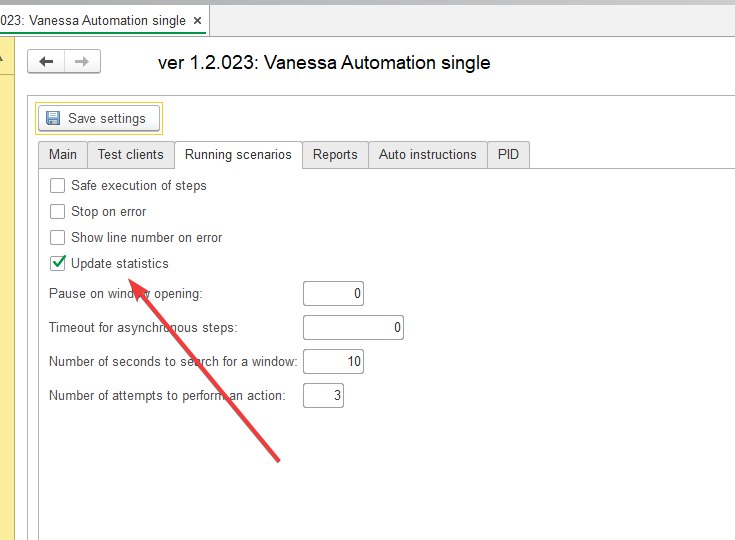This screenshot has height=540, width=735.
Task: Enable Safe execution of steps checkbox
Action: click(x=57, y=186)
